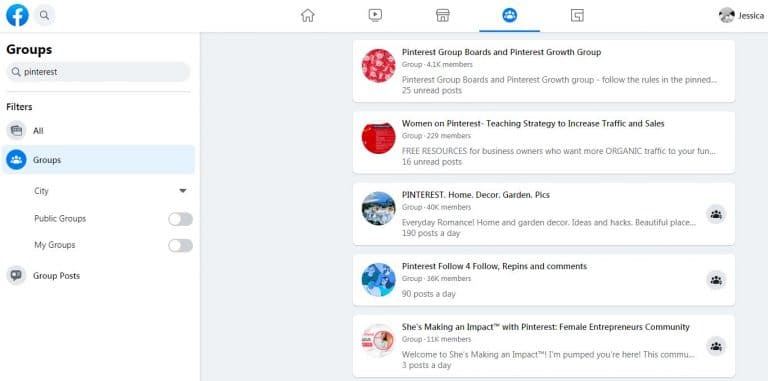Open Pinterest Group Boards and Pinterest Growth Group title

click(x=502, y=52)
